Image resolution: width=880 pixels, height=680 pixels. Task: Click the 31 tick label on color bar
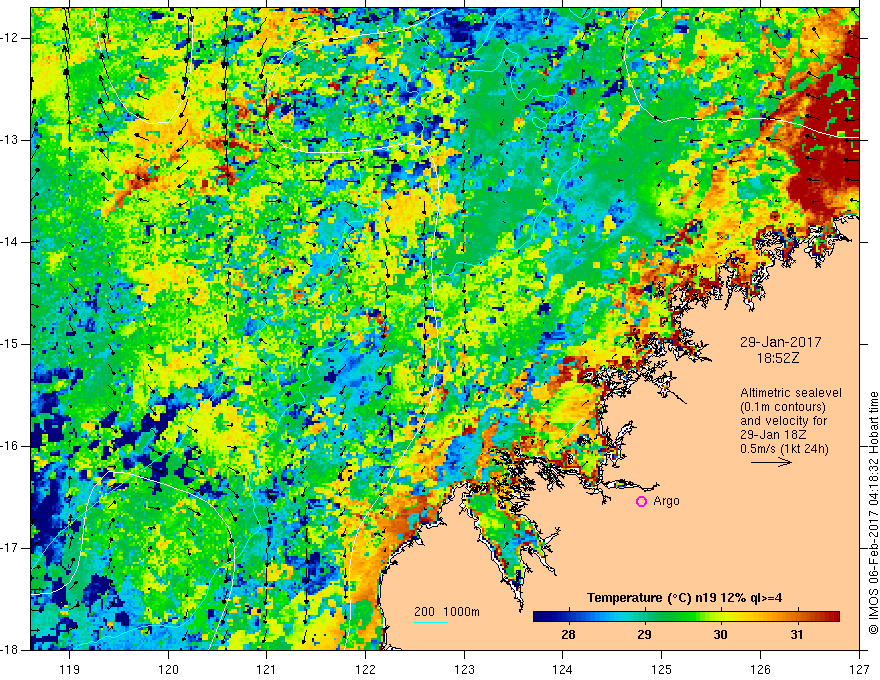click(x=796, y=635)
